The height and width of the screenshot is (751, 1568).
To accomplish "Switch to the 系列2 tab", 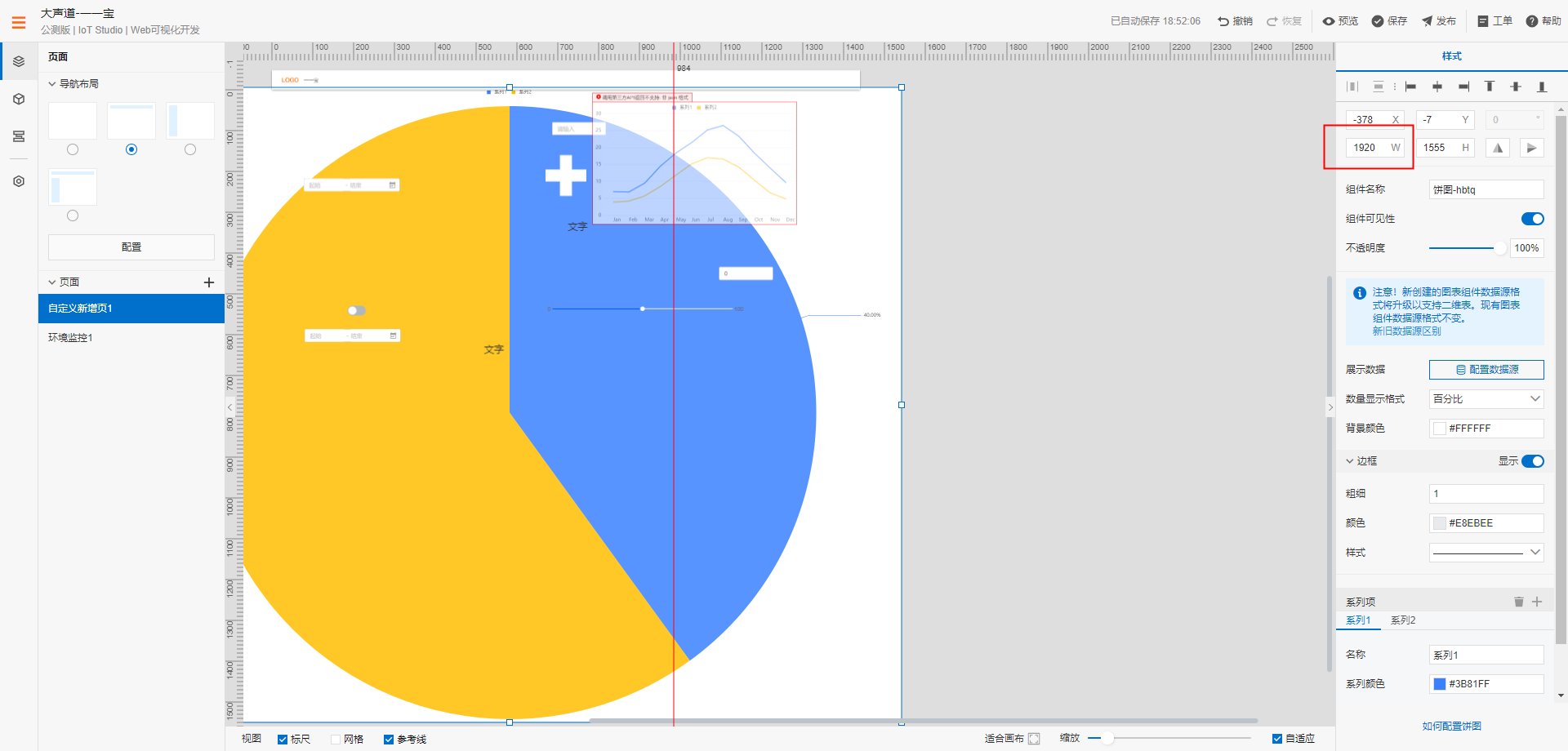I will coord(1403,620).
